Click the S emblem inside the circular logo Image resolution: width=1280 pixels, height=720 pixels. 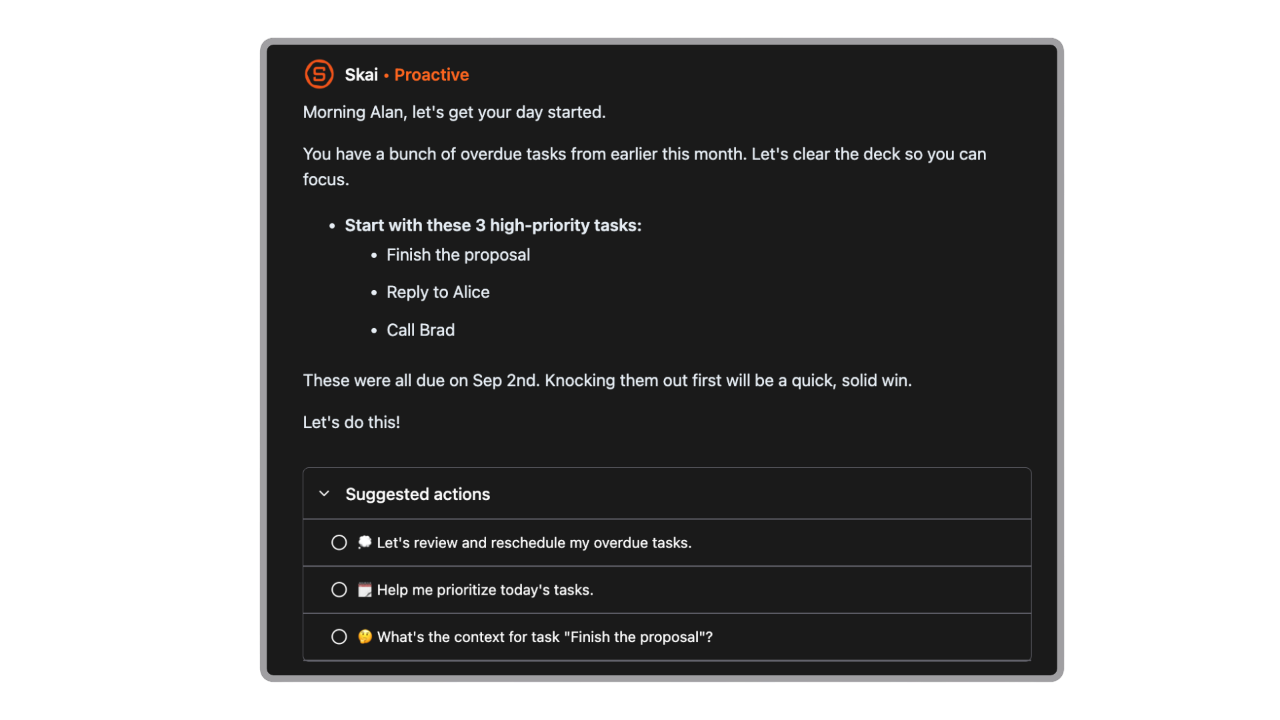[318, 74]
